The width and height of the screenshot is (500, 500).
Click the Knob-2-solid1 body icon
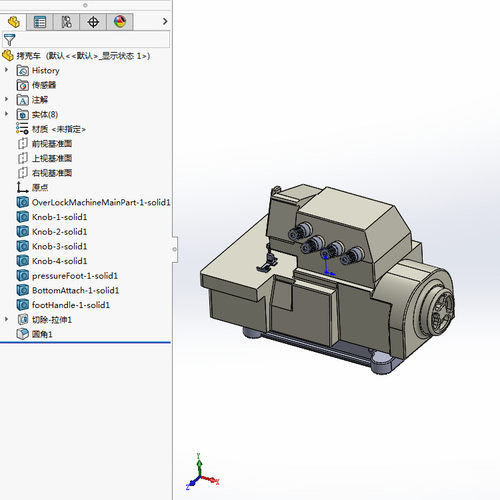click(x=23, y=232)
